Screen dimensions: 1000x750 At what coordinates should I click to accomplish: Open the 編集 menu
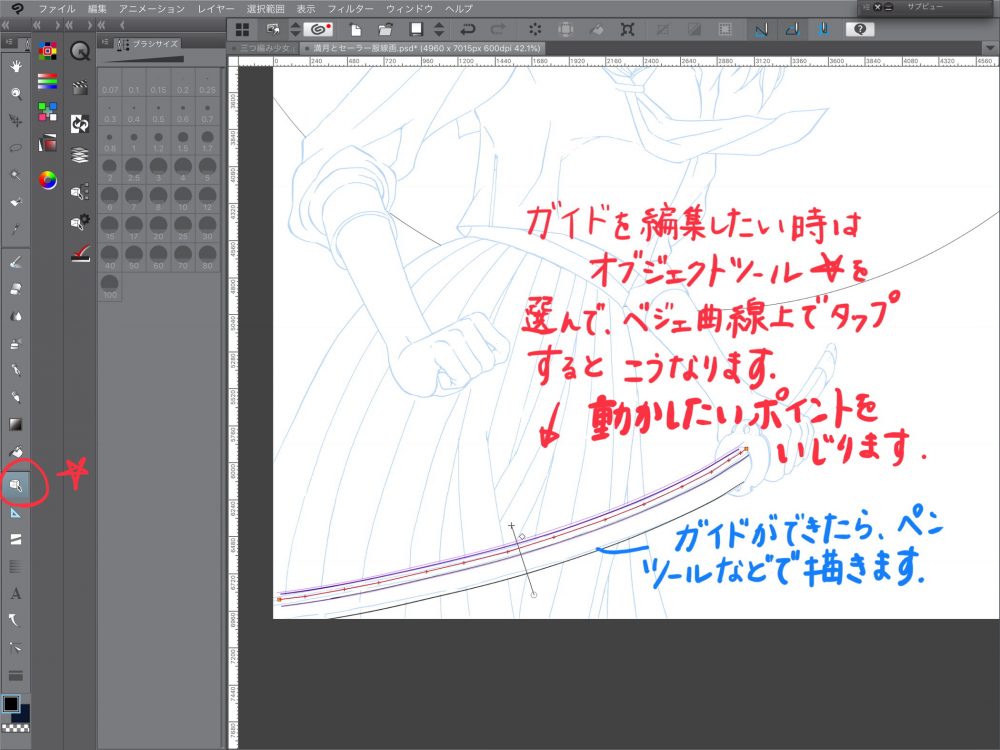(97, 9)
